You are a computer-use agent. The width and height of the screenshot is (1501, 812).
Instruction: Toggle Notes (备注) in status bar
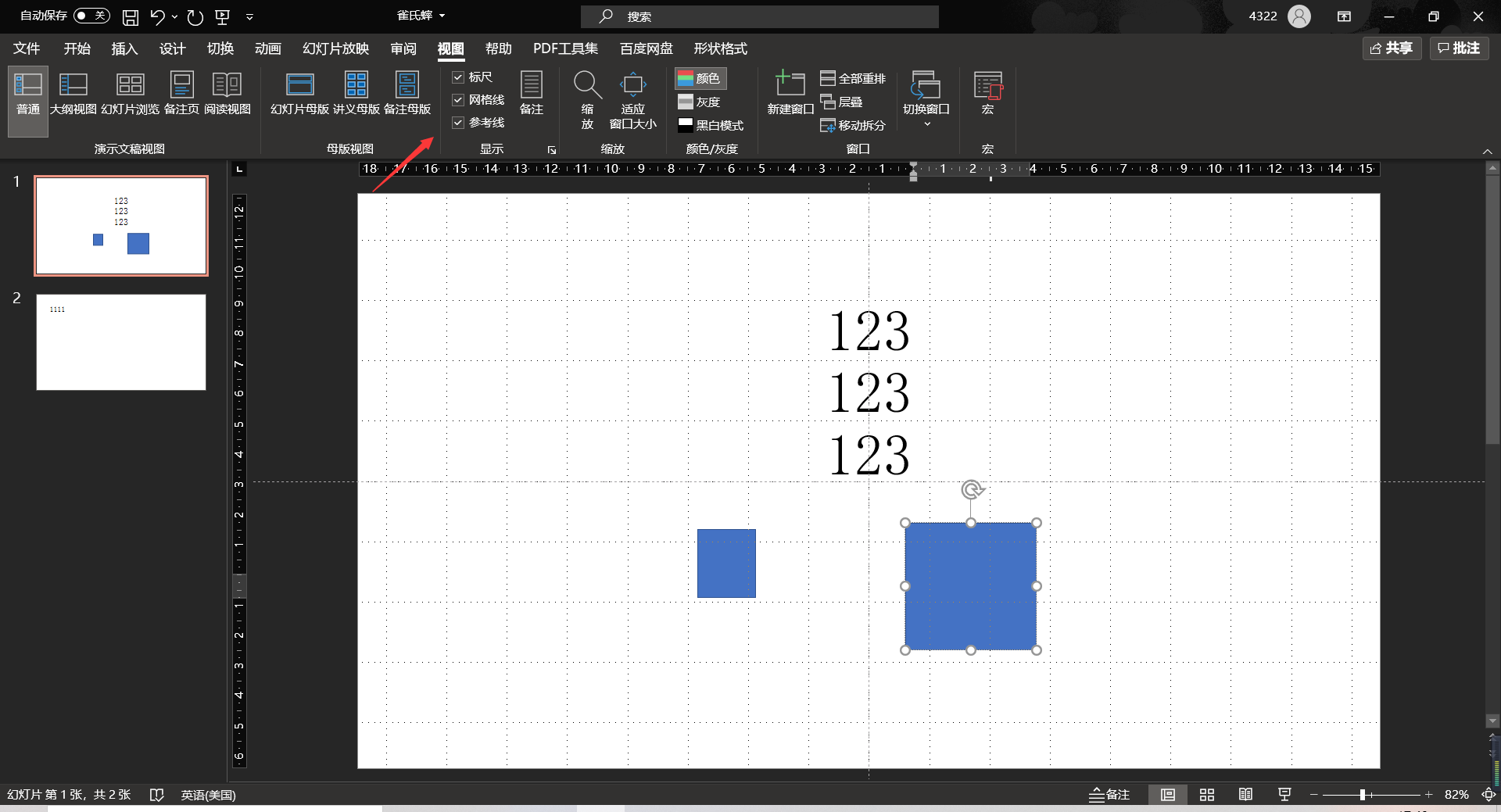click(1110, 795)
